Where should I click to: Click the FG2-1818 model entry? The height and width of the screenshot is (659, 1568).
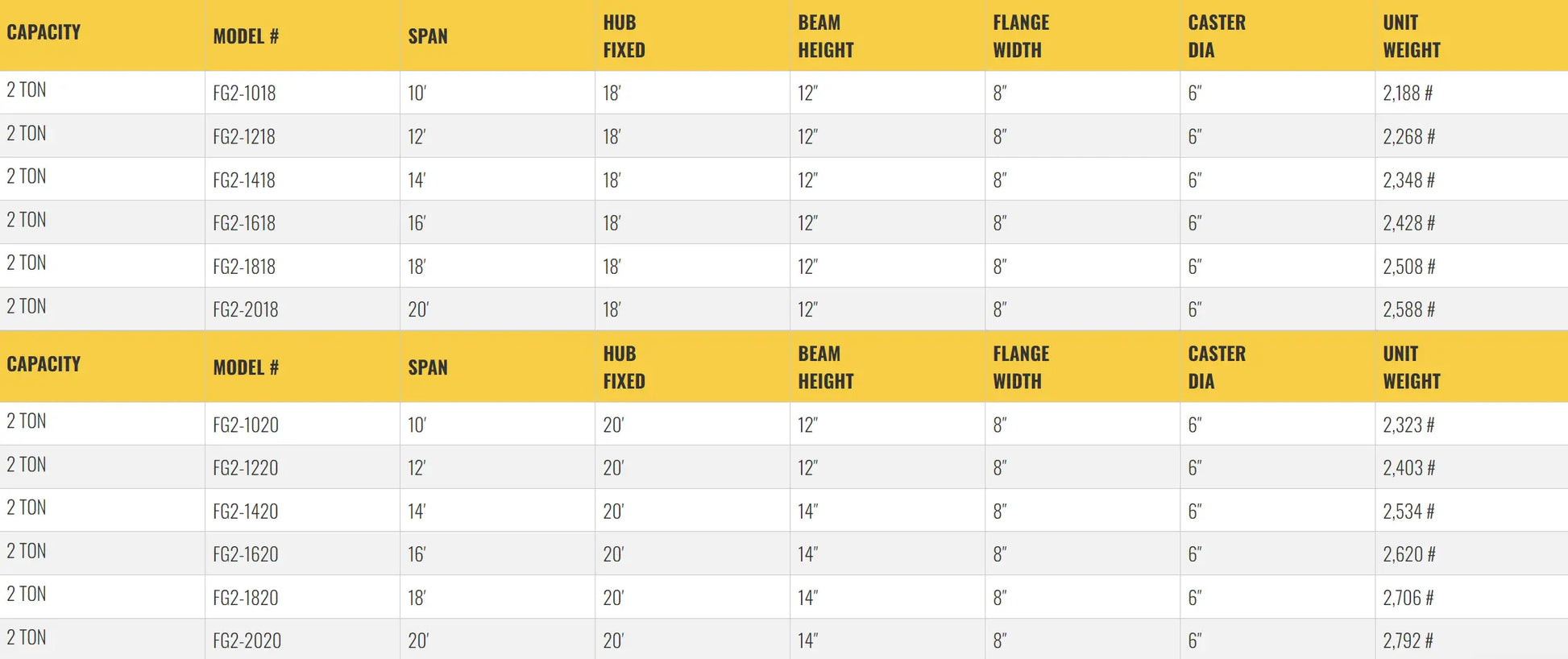click(x=244, y=267)
